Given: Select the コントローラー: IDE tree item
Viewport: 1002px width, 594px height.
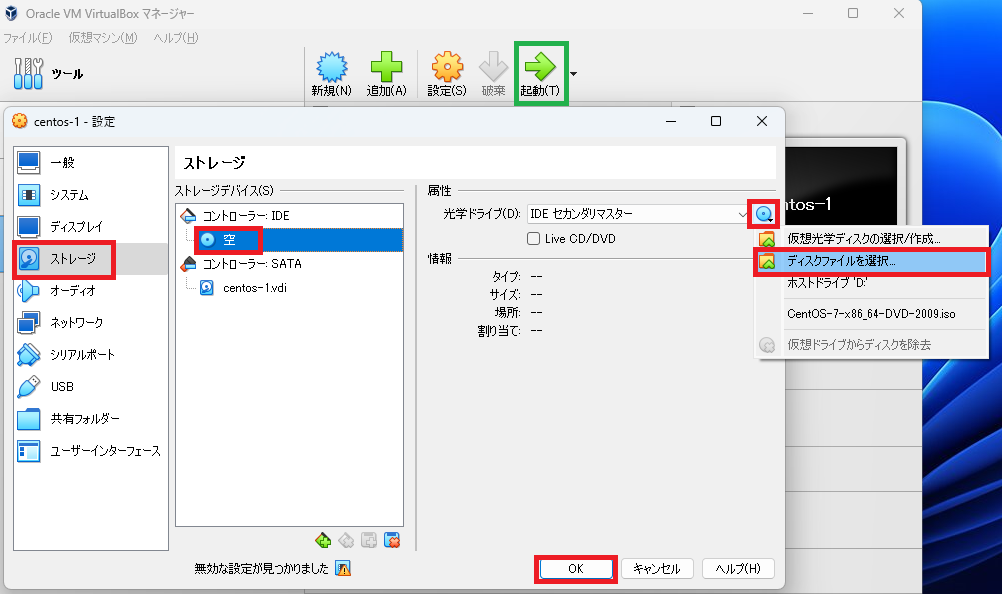Looking at the screenshot, I should tap(289, 216).
